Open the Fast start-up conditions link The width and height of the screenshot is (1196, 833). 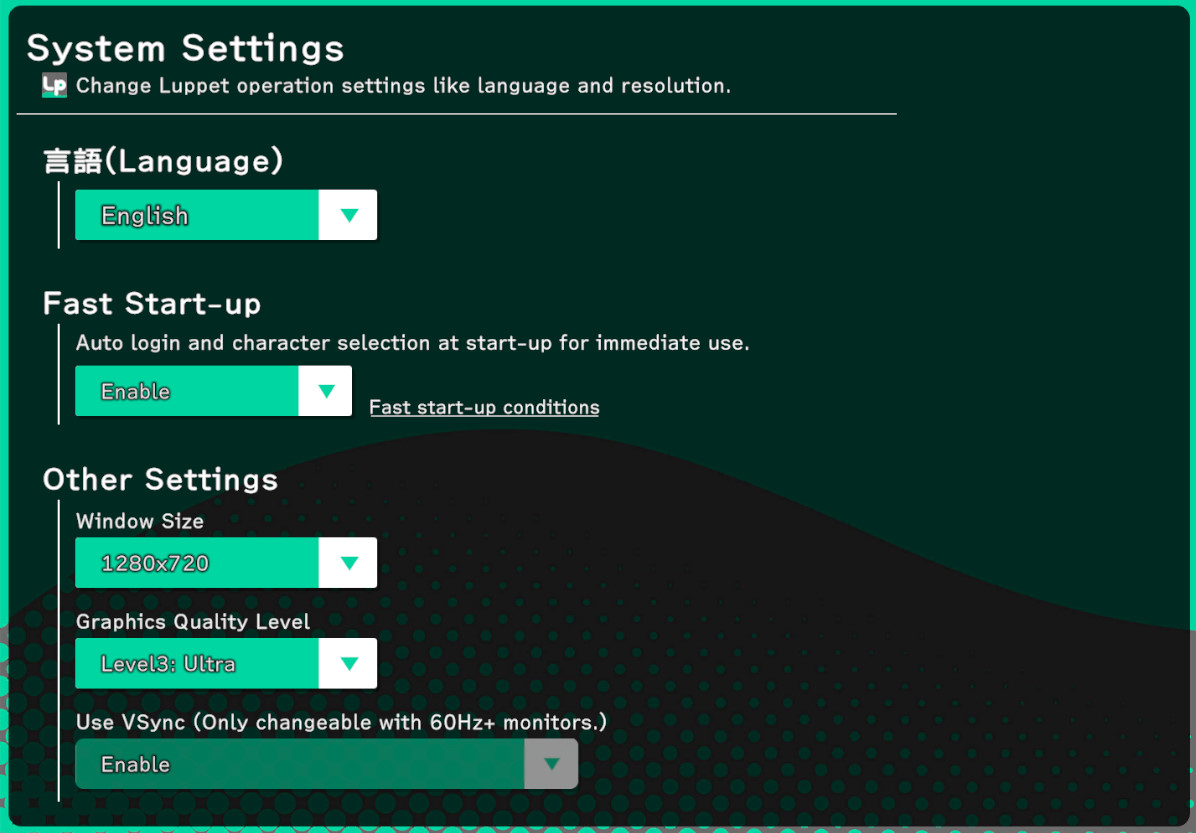[484, 407]
